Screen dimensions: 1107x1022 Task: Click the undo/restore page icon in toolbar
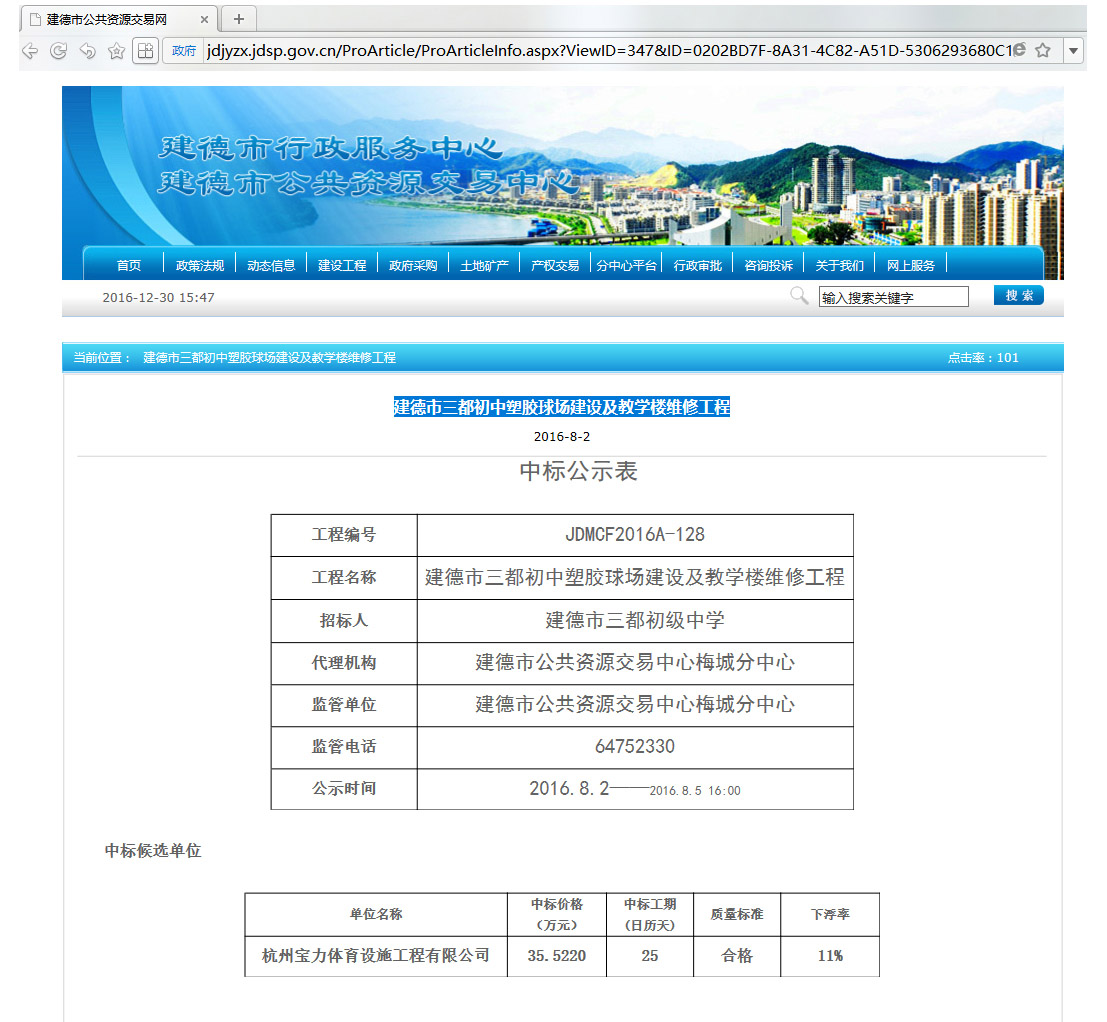coord(88,51)
